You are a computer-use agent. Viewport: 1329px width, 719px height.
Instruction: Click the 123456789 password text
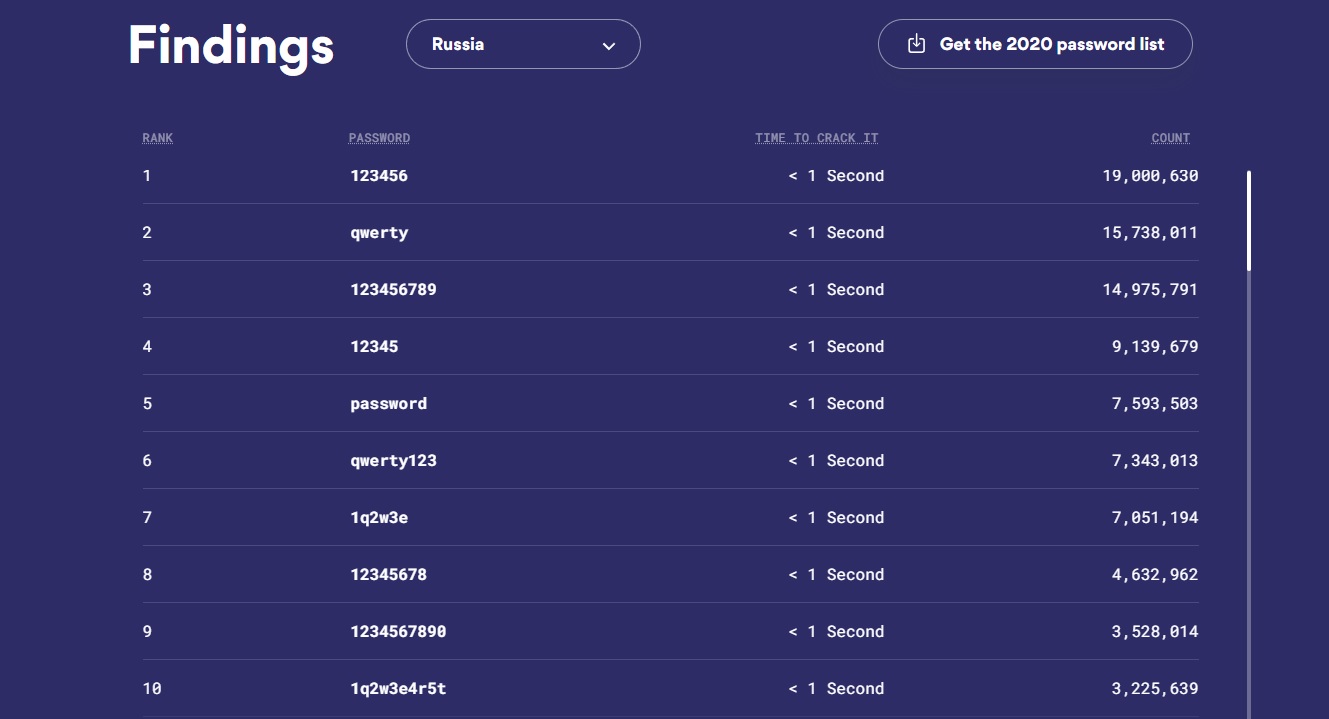coord(393,290)
